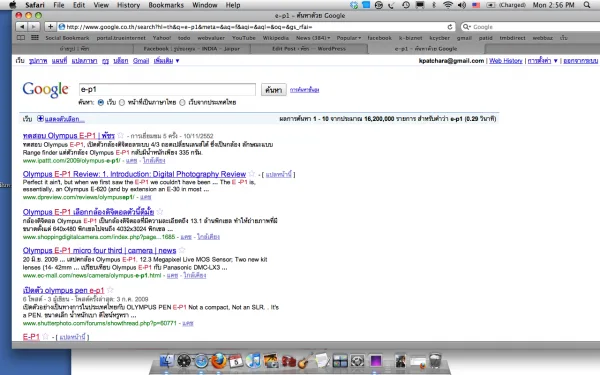Go back with Safari's back arrow
600x375 pixels.
(22, 27)
